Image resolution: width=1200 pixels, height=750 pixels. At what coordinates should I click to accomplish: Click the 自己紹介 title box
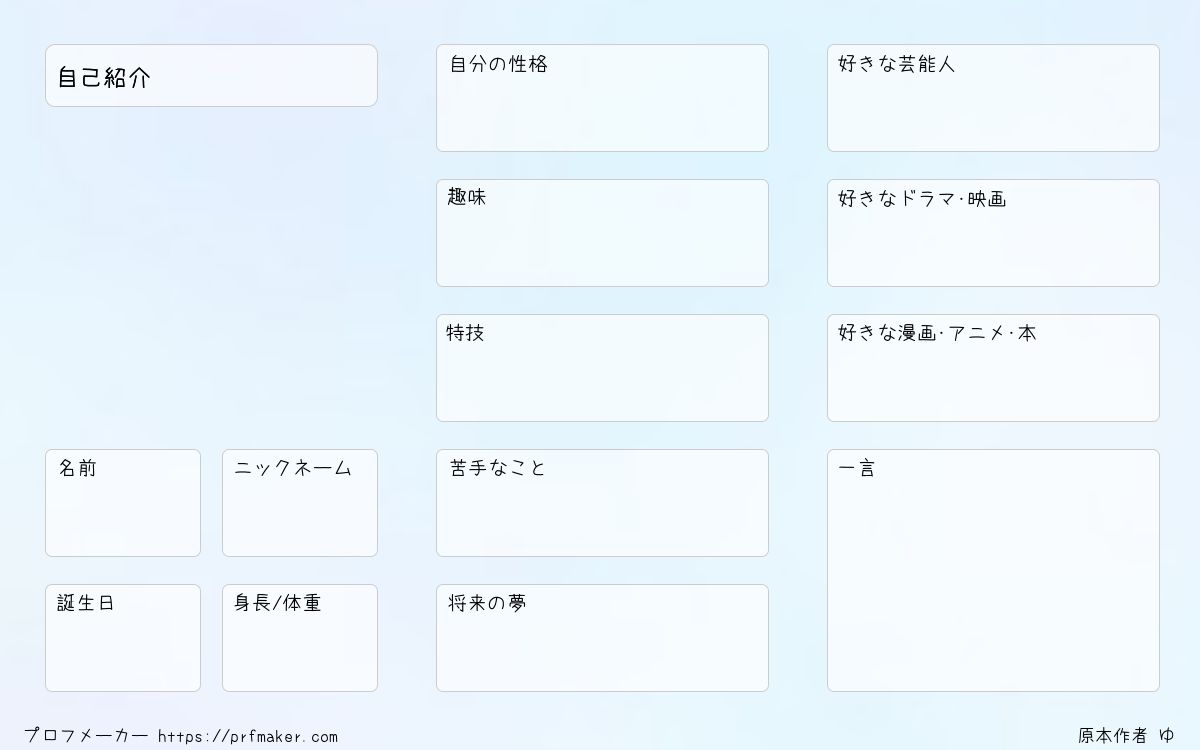click(211, 75)
